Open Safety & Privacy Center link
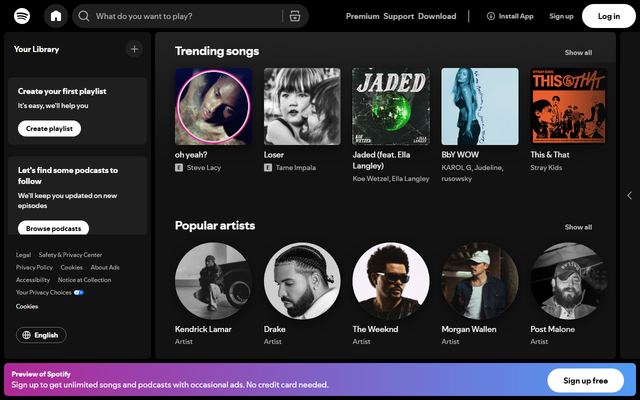 point(70,255)
